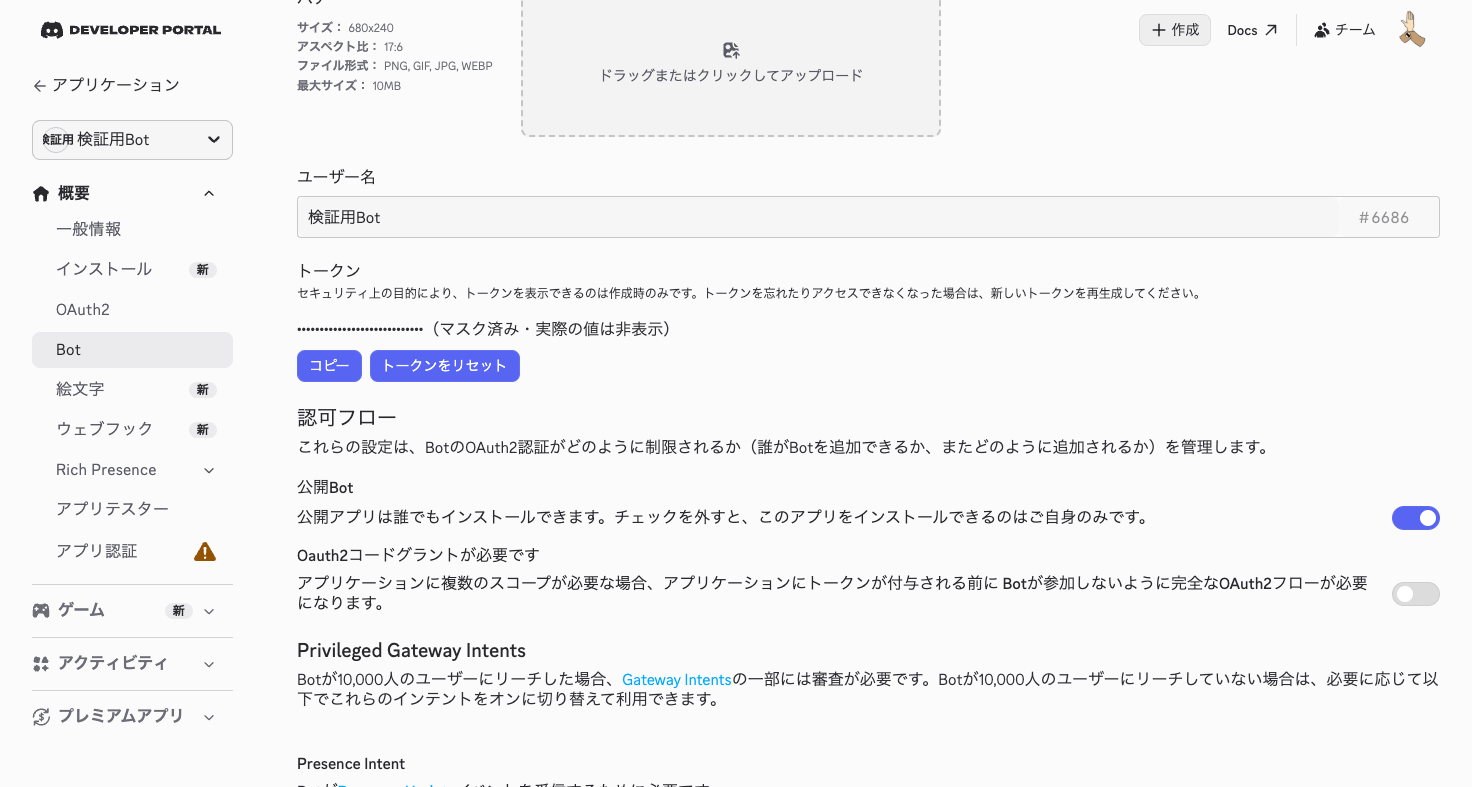
Task: Click the external arrow icon beside Docs
Action: [x=1271, y=30]
